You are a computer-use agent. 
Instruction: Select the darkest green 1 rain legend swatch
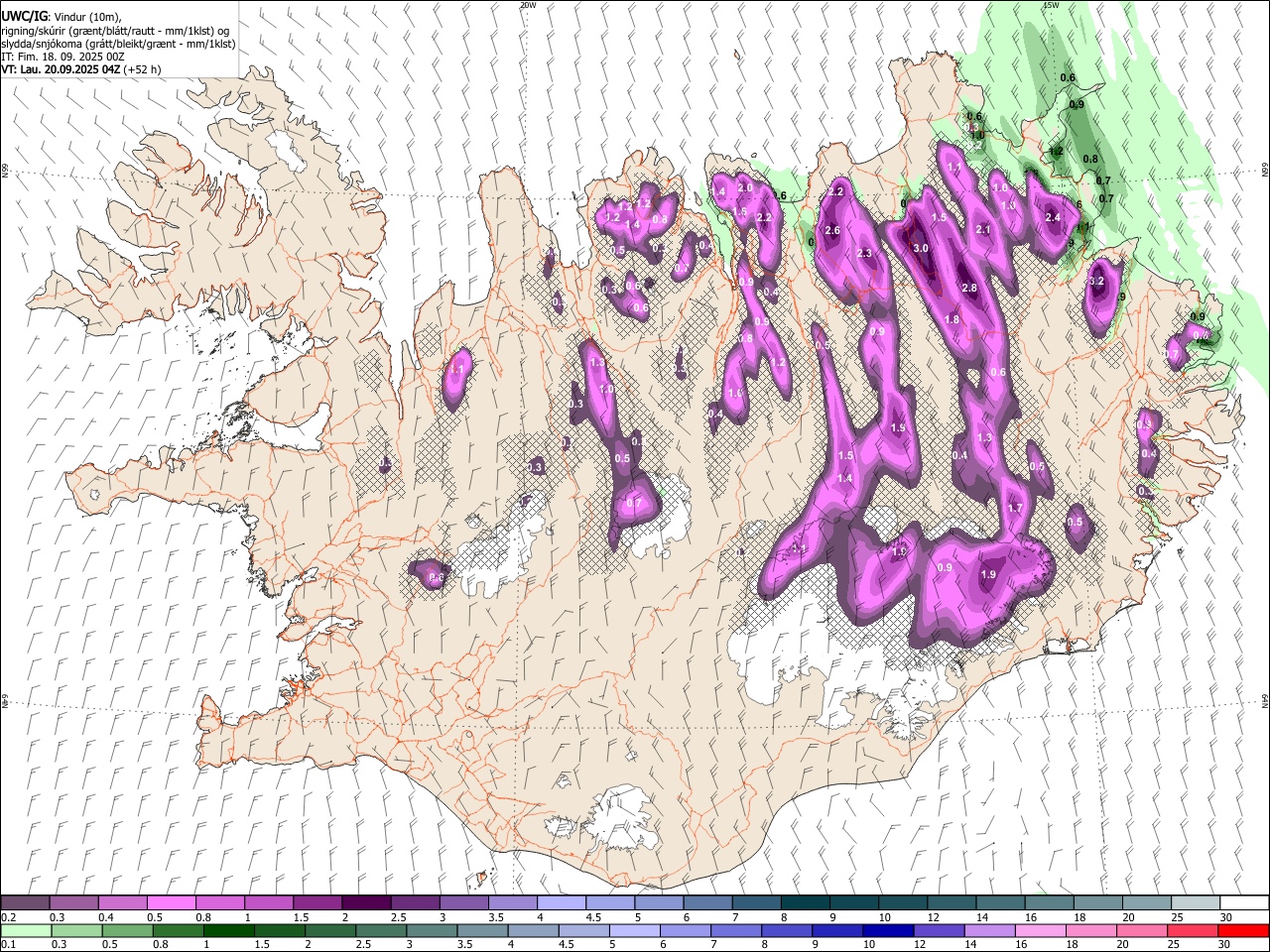(x=228, y=931)
